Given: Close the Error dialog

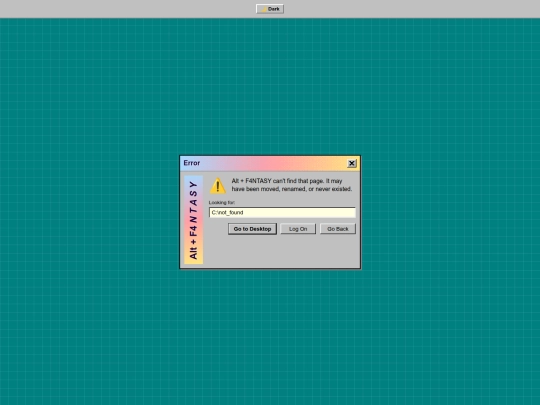Looking at the screenshot, I should tap(352, 163).
